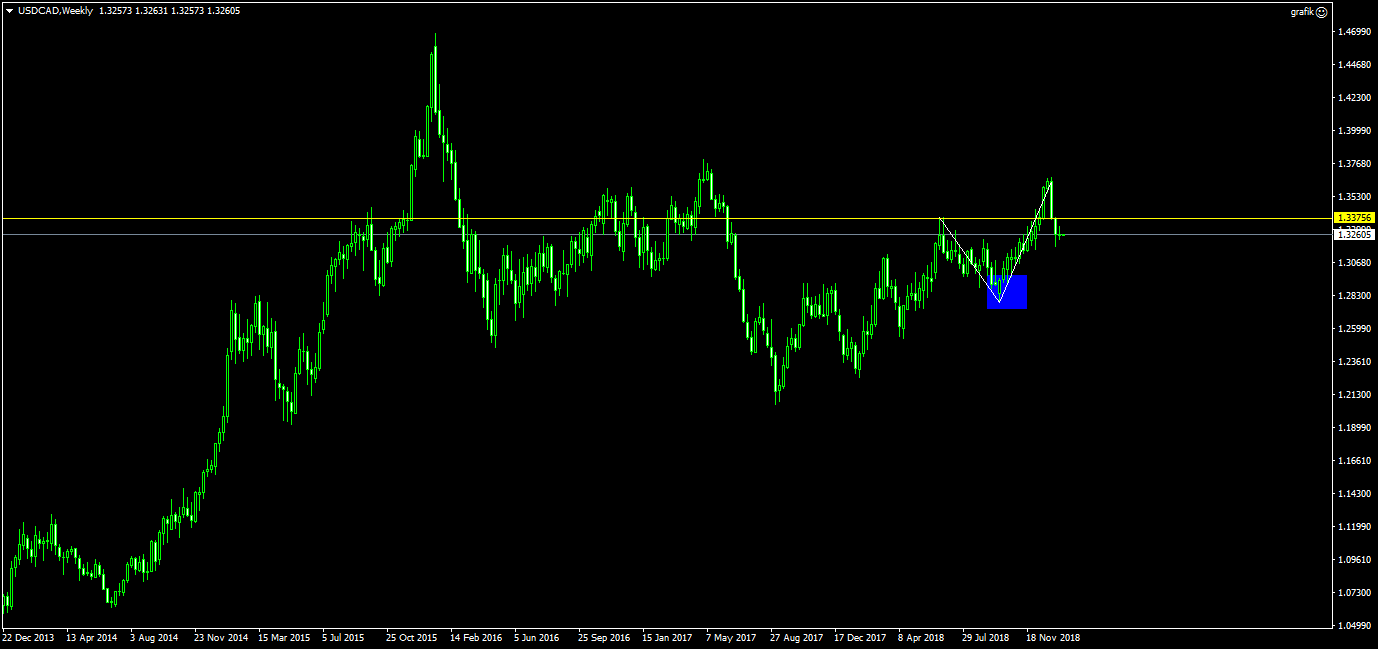Click the 1.07300 price axis label

tap(1352, 593)
